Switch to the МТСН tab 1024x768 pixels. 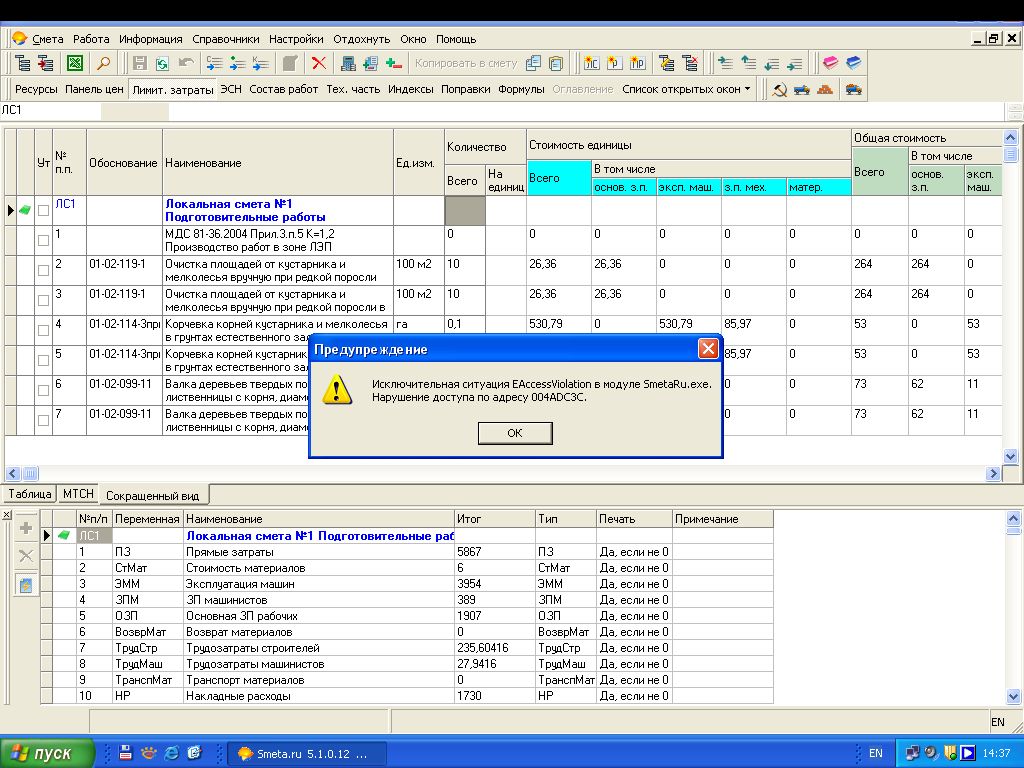coord(78,494)
